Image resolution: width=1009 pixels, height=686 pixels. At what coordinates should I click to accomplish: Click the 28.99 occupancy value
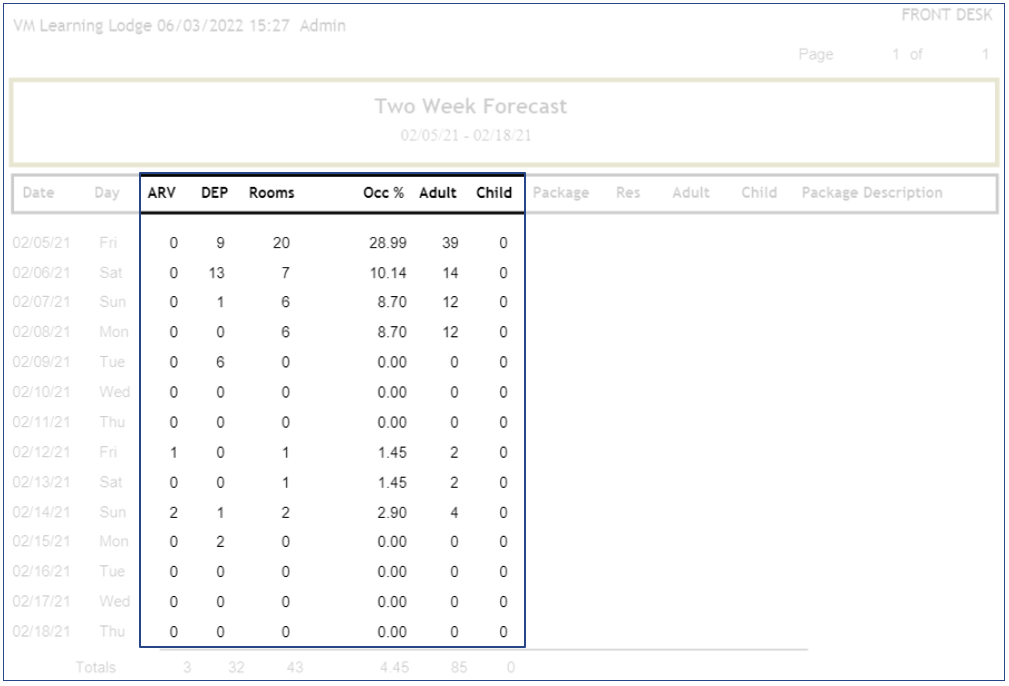(x=386, y=244)
